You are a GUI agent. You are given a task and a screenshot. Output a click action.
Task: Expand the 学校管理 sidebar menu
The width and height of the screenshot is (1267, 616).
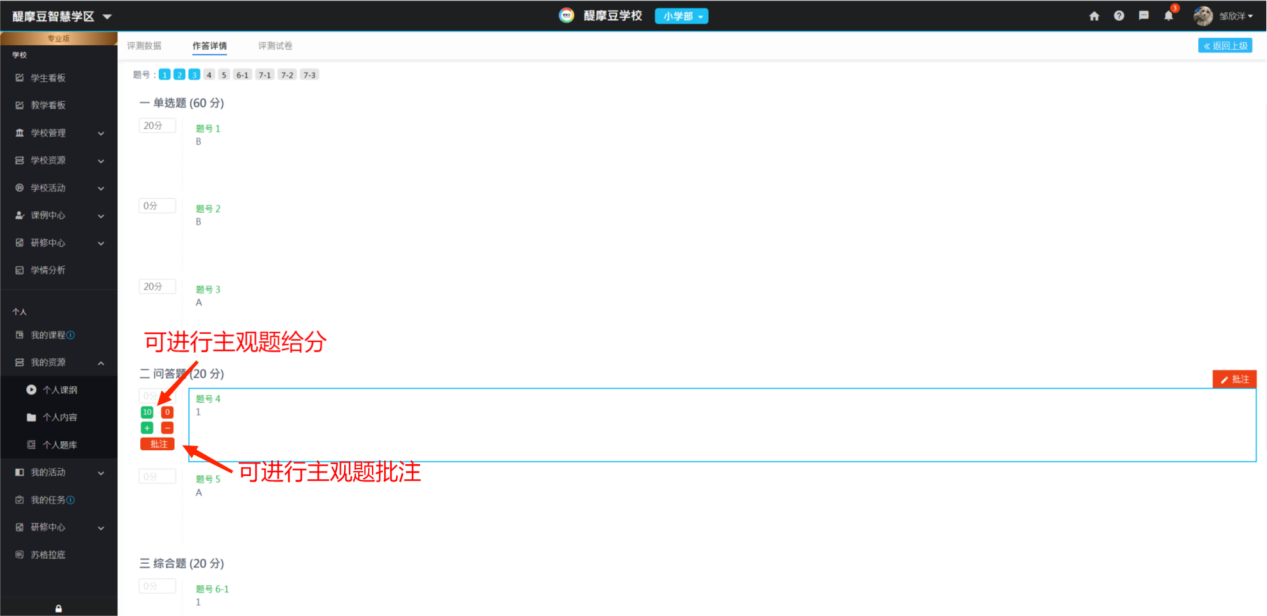click(58, 133)
